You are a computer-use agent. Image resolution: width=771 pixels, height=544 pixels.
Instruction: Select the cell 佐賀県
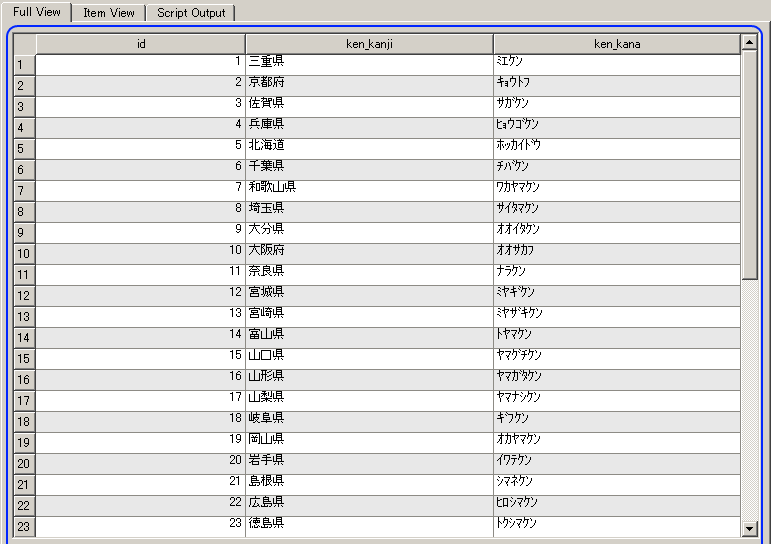[369, 107]
